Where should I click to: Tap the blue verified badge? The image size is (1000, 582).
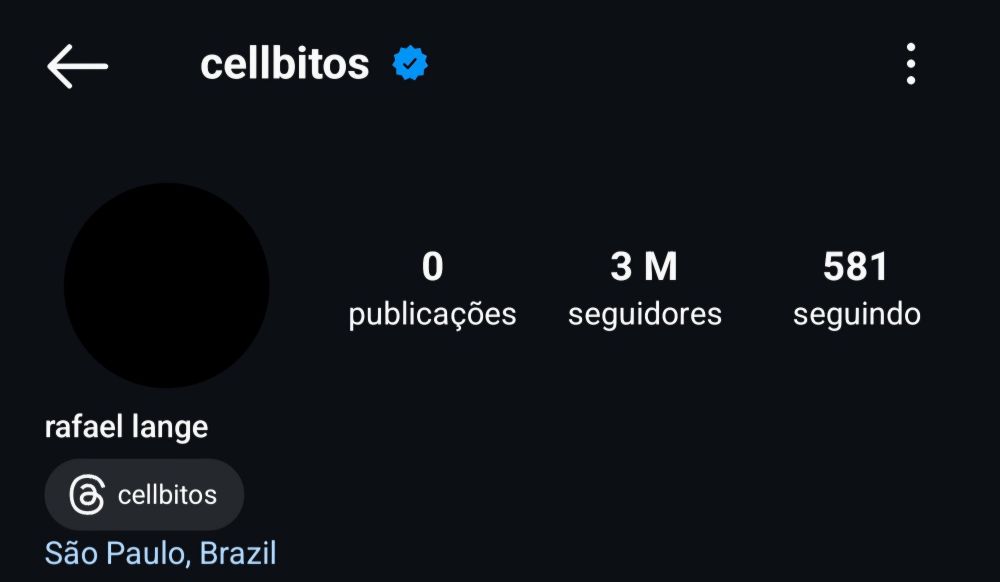pos(410,63)
